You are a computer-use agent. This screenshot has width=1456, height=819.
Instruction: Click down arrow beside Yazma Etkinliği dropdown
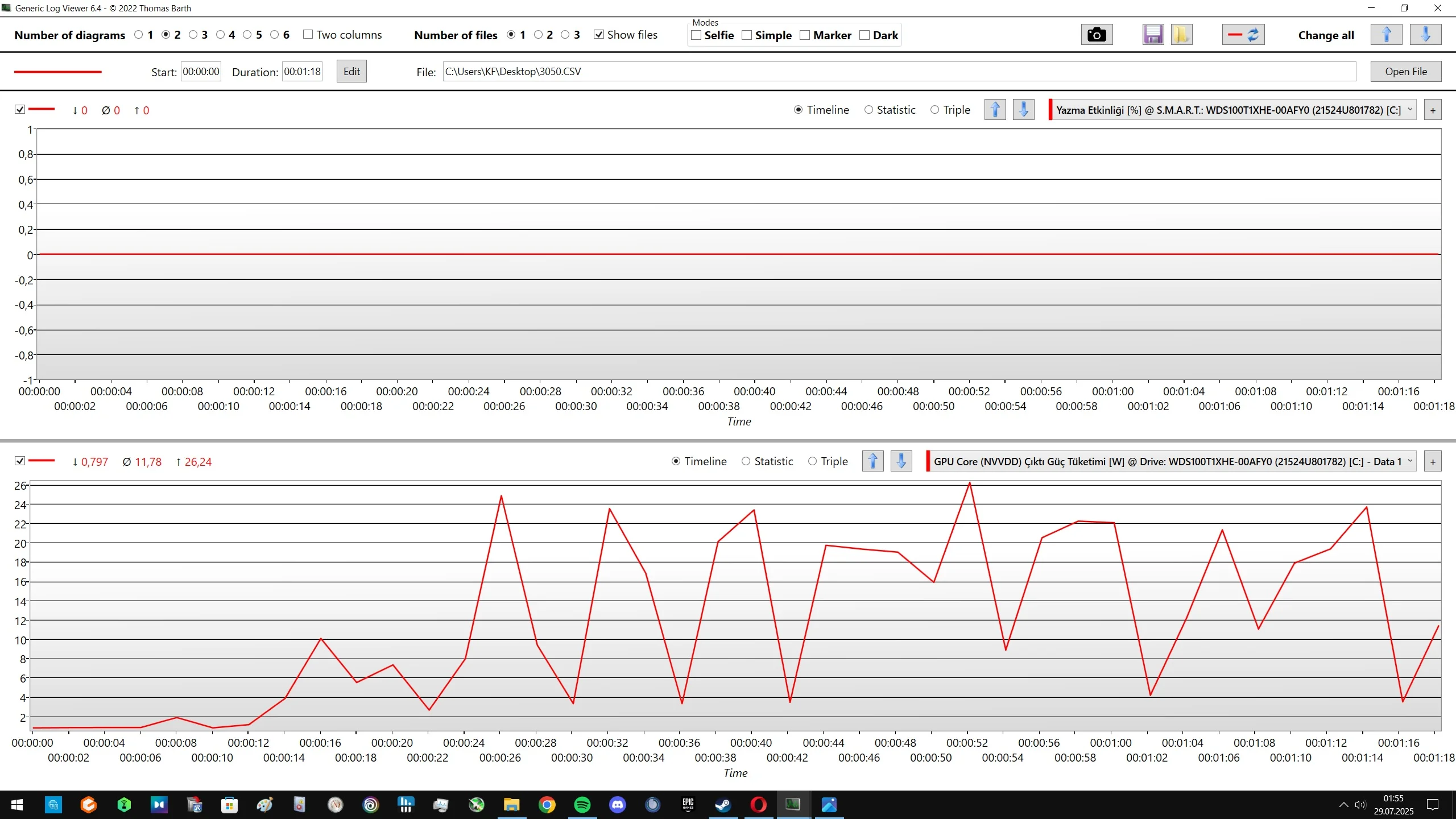pos(1023,110)
